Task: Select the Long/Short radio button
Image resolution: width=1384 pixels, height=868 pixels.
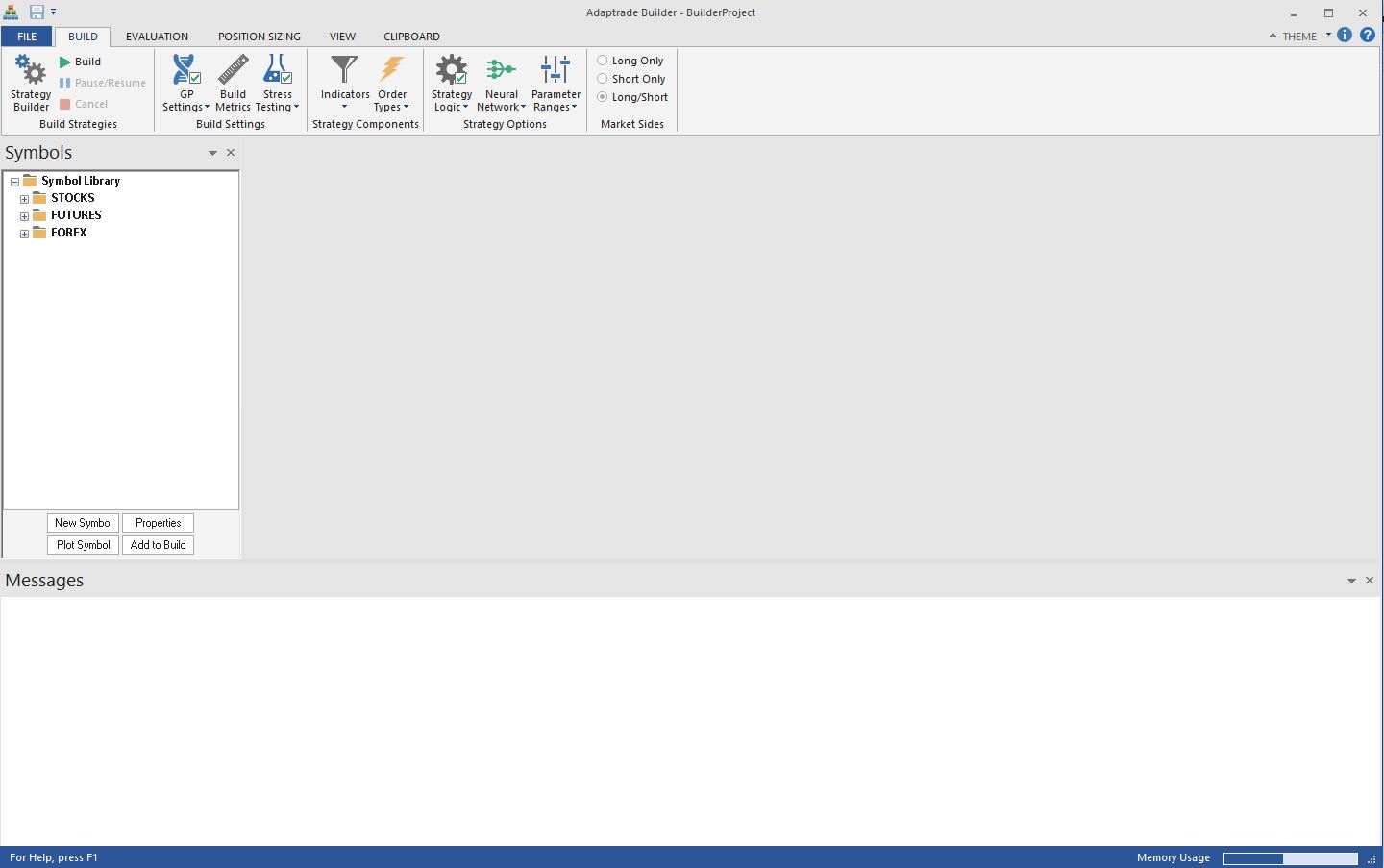Action: click(x=603, y=97)
